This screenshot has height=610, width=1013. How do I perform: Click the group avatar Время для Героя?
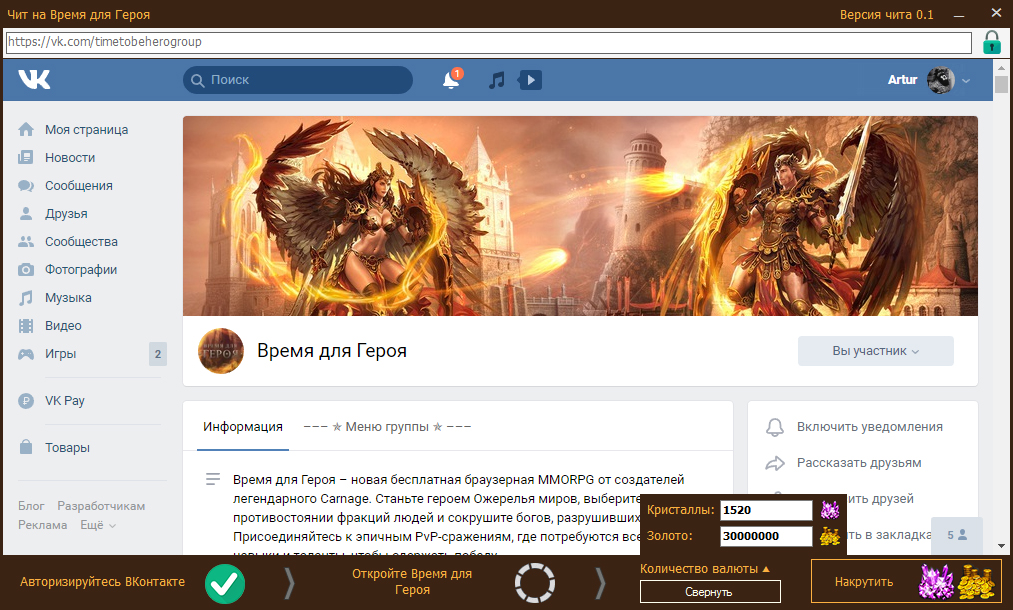coord(221,351)
